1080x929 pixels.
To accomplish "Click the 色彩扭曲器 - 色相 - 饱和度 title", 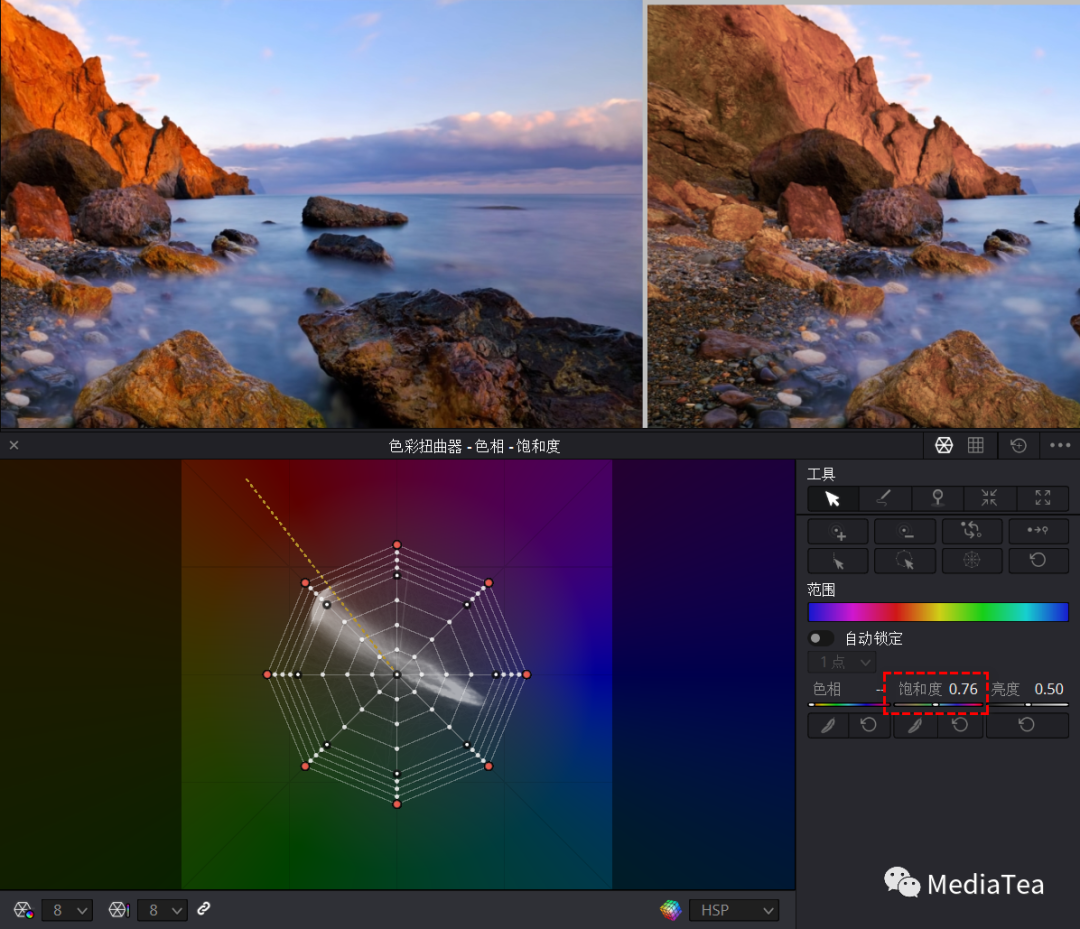I will pos(475,446).
